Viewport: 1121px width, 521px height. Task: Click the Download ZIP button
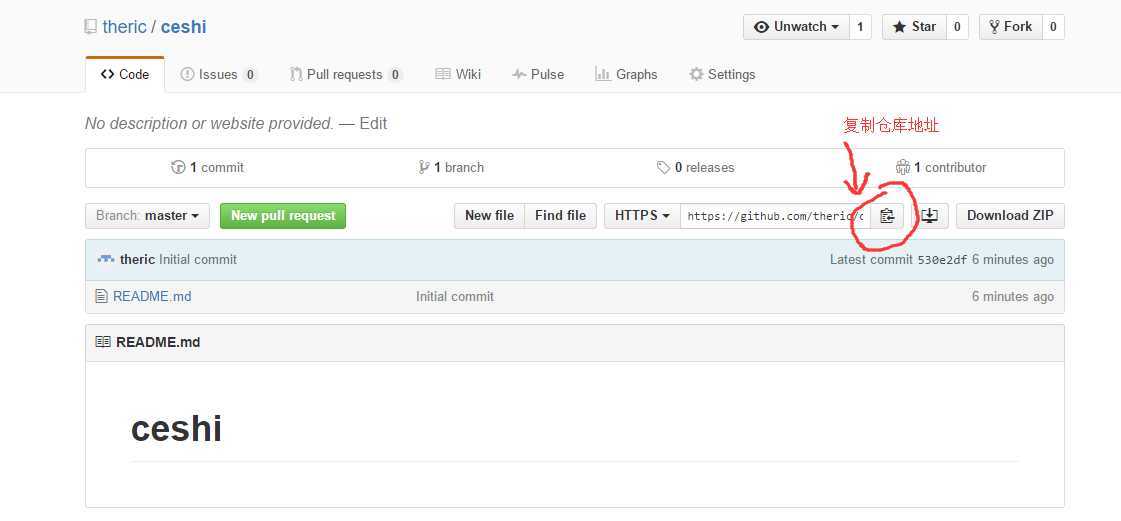point(1010,216)
